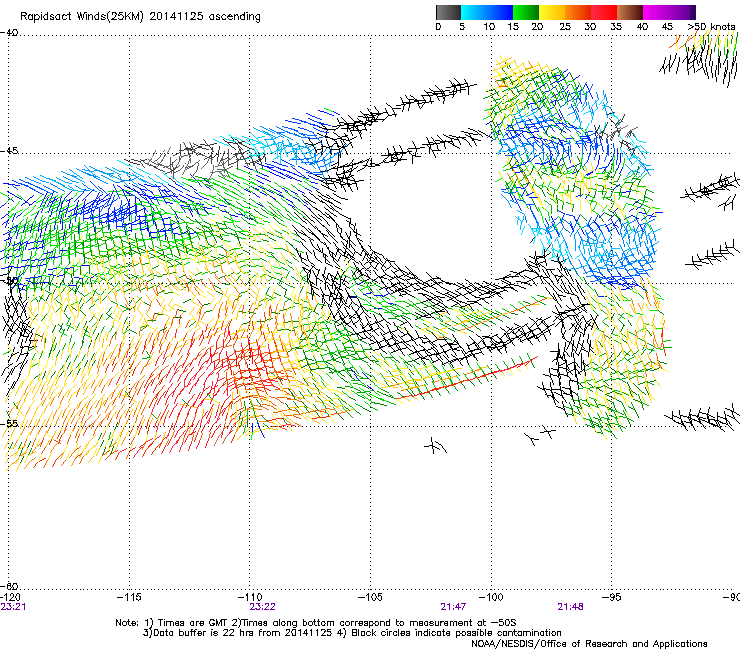The height and width of the screenshot is (650, 740).
Task: Select the orange 25-30 knots legend color
Action: [x=578, y=12]
